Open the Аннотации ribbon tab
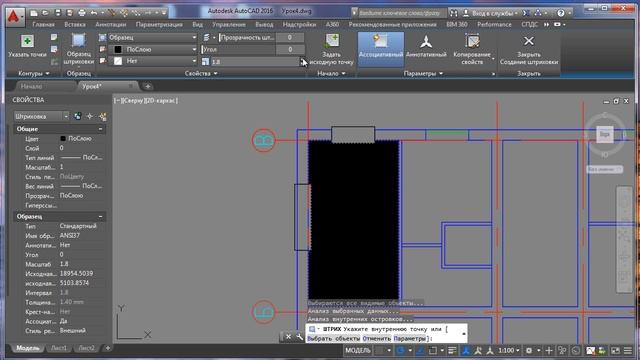This screenshot has height=360, width=640. [x=111, y=24]
